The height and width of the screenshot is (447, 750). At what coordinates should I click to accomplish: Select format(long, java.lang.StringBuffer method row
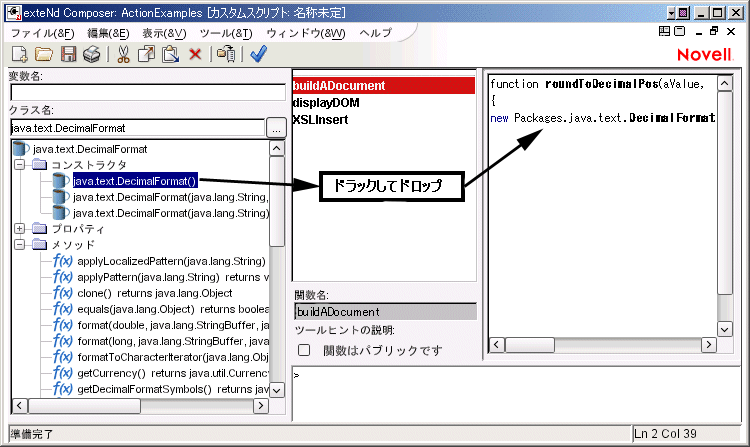[173, 341]
